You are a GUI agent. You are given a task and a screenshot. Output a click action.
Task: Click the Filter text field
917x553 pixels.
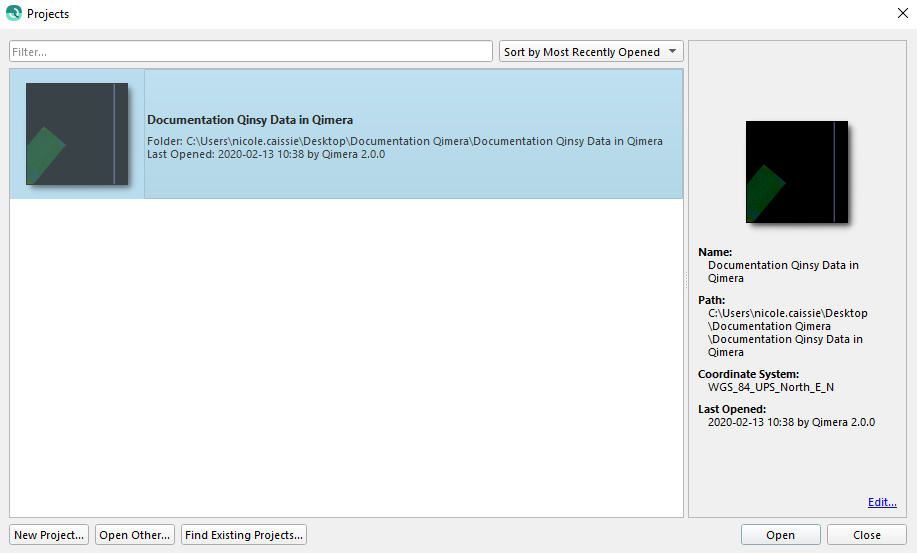(x=251, y=51)
